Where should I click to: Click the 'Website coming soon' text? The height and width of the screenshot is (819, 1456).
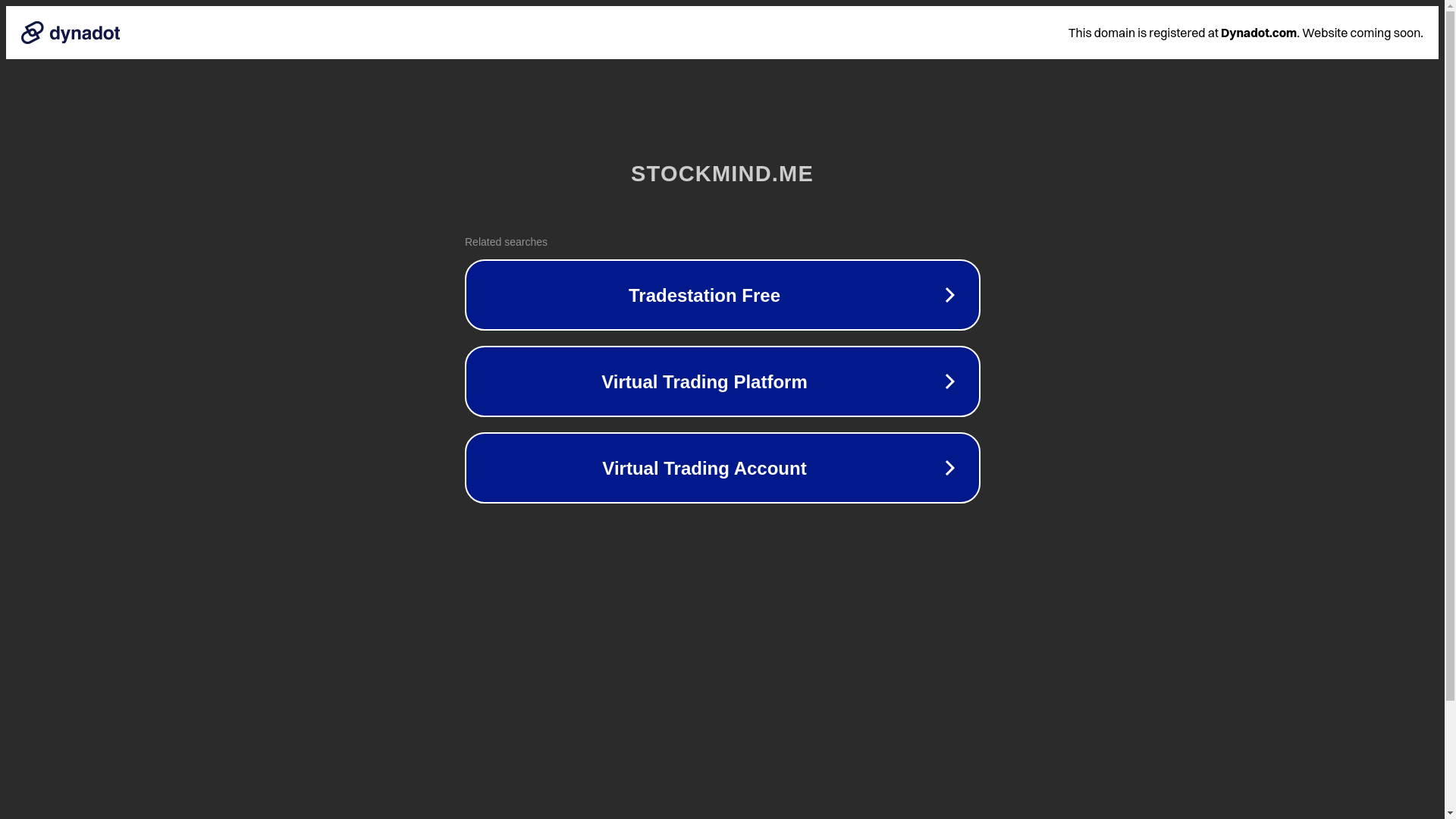click(1362, 33)
